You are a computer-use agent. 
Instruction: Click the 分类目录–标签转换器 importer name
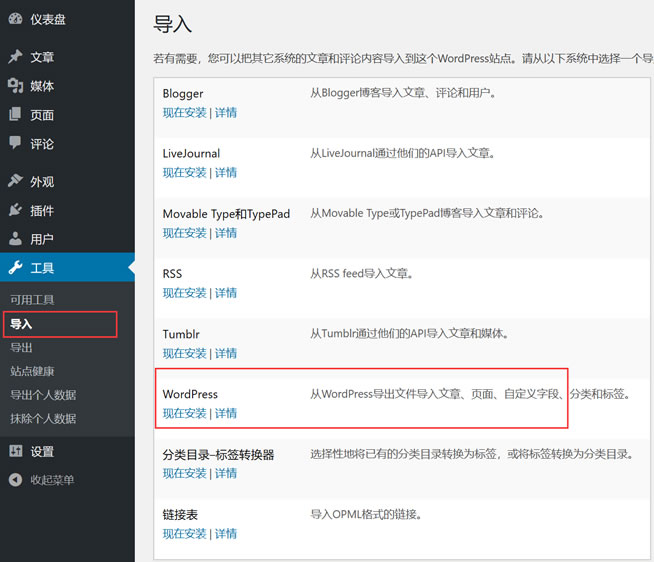(218, 454)
